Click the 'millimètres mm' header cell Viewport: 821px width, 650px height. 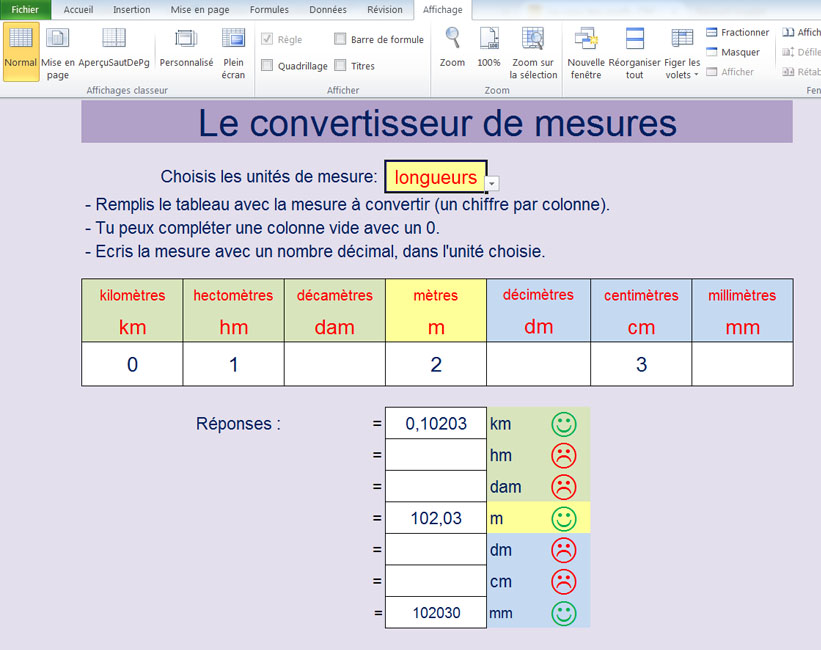(742, 311)
